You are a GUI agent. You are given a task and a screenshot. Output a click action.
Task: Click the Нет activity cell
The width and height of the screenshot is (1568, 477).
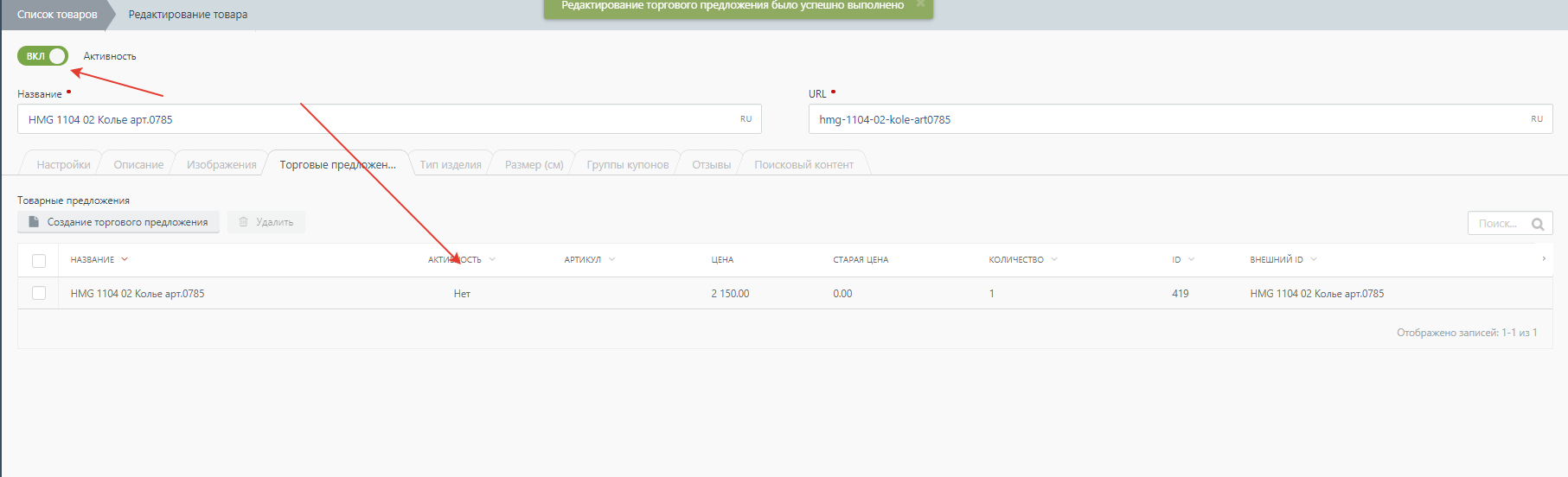[x=462, y=294]
